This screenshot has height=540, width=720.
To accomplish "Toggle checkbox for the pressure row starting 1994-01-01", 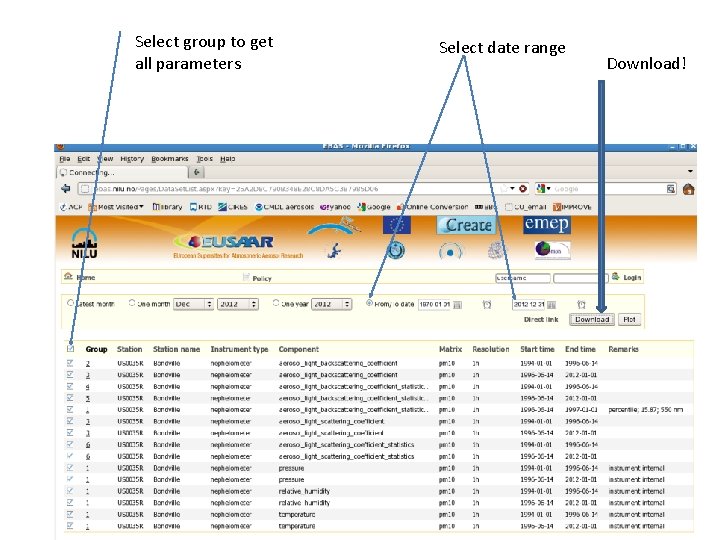I will [70, 467].
